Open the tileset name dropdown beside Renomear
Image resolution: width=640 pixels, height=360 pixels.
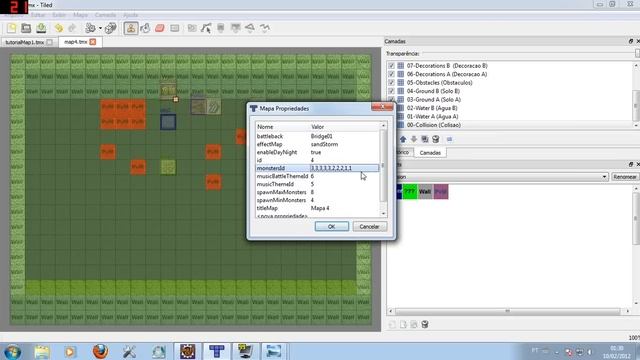tap(604, 177)
